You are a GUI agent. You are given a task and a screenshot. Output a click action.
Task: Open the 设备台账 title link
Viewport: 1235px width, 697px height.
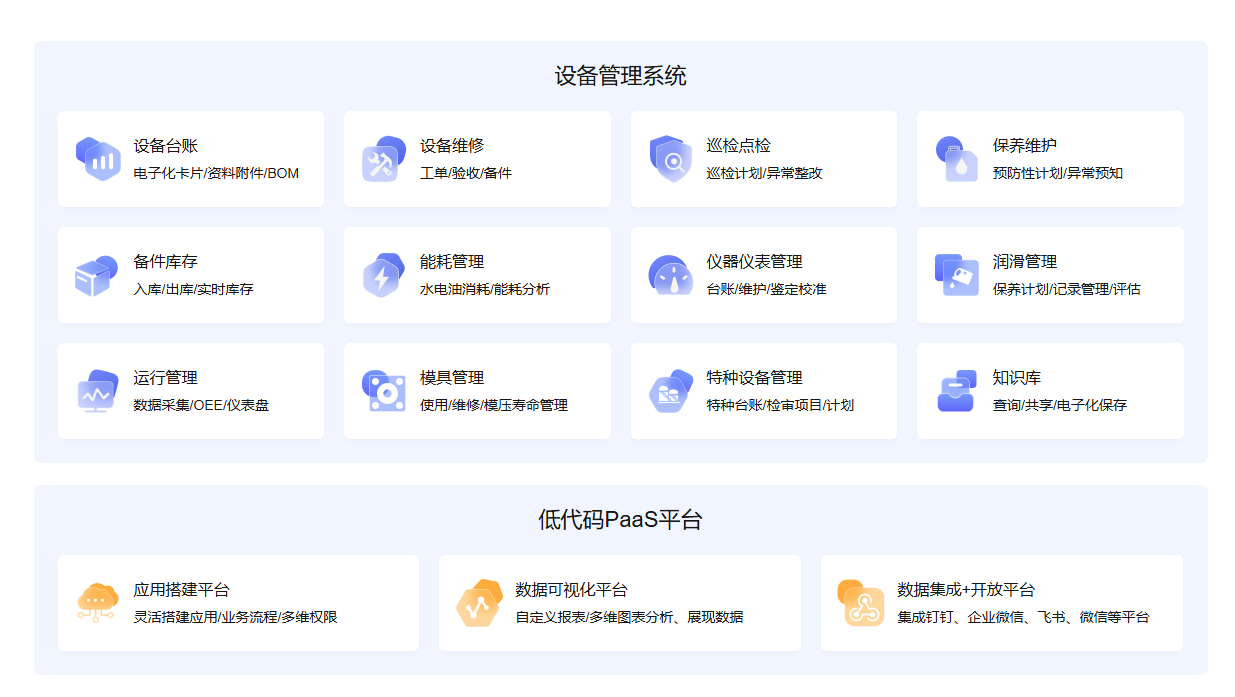[166, 146]
